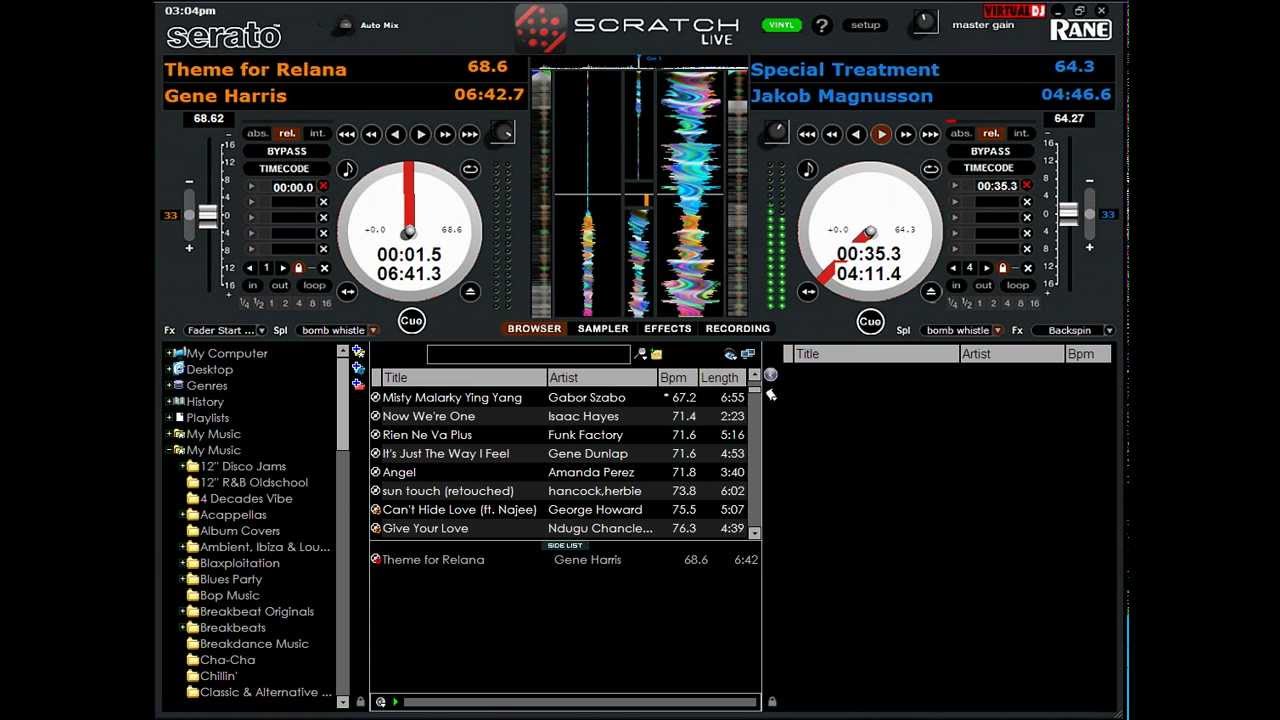Viewport: 1280px width, 720px height.
Task: Set loop out point on left deck
Action: [281, 285]
